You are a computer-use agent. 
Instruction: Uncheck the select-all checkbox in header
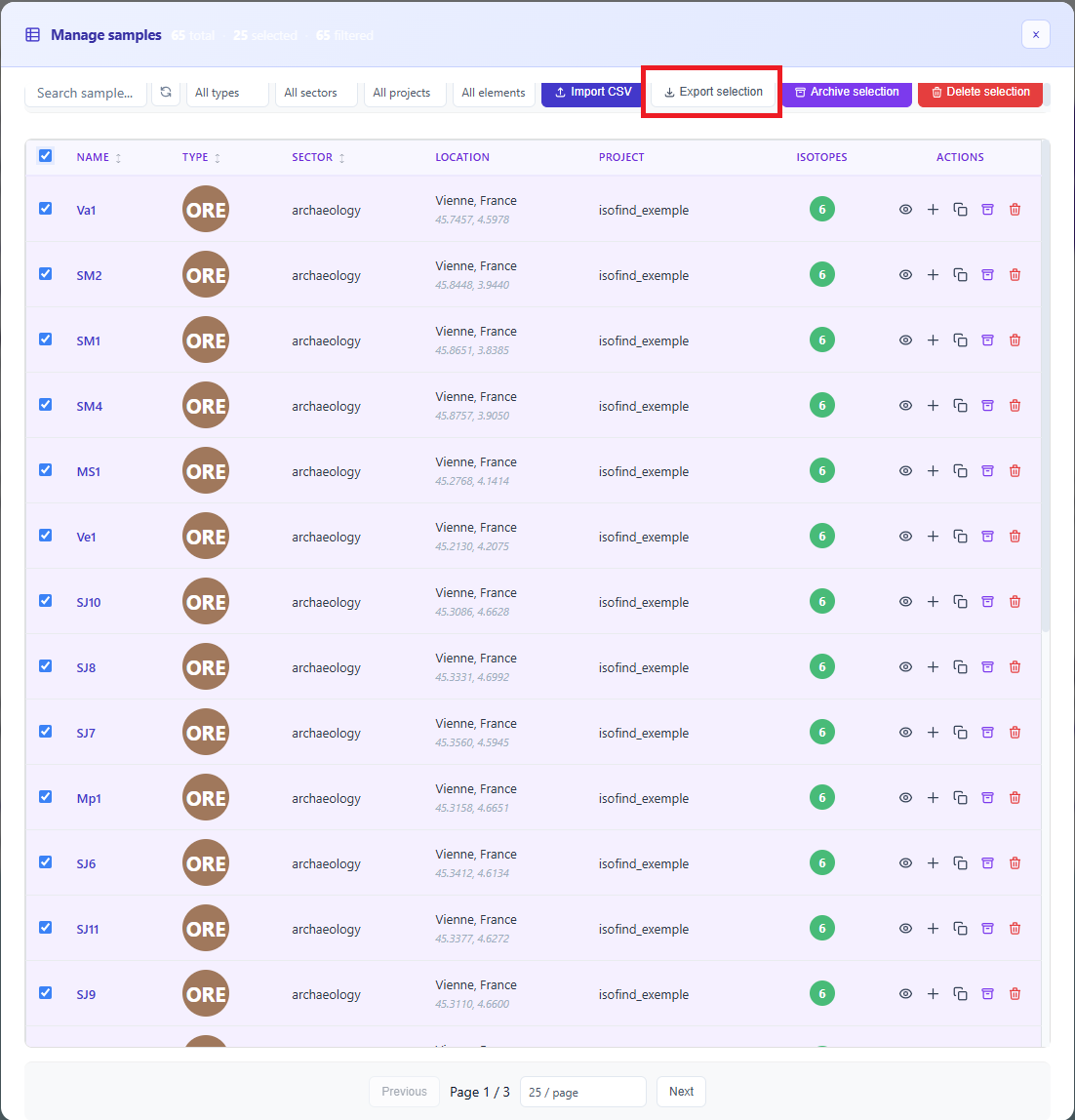[45, 155]
